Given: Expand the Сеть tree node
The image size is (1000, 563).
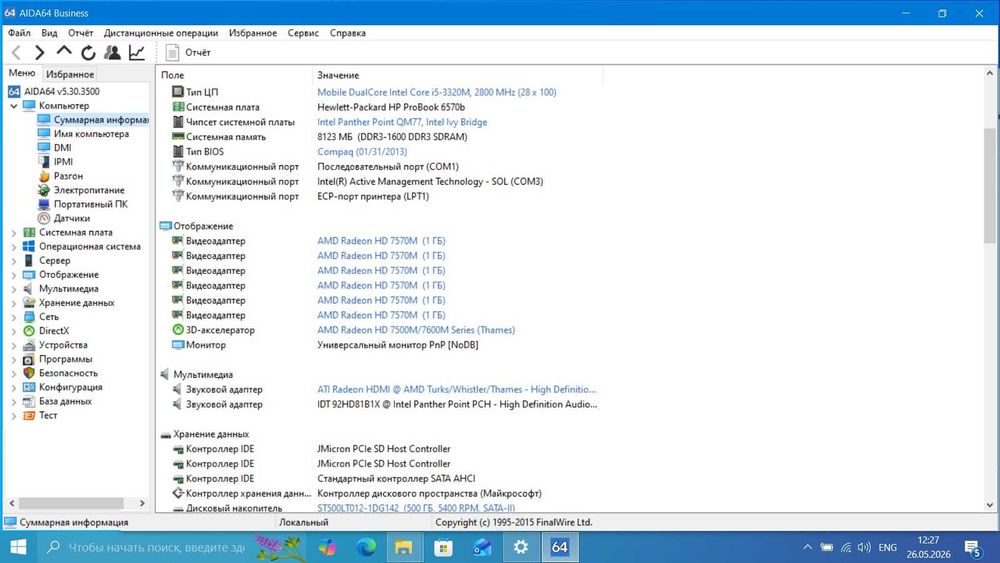Looking at the screenshot, I should pos(14,317).
